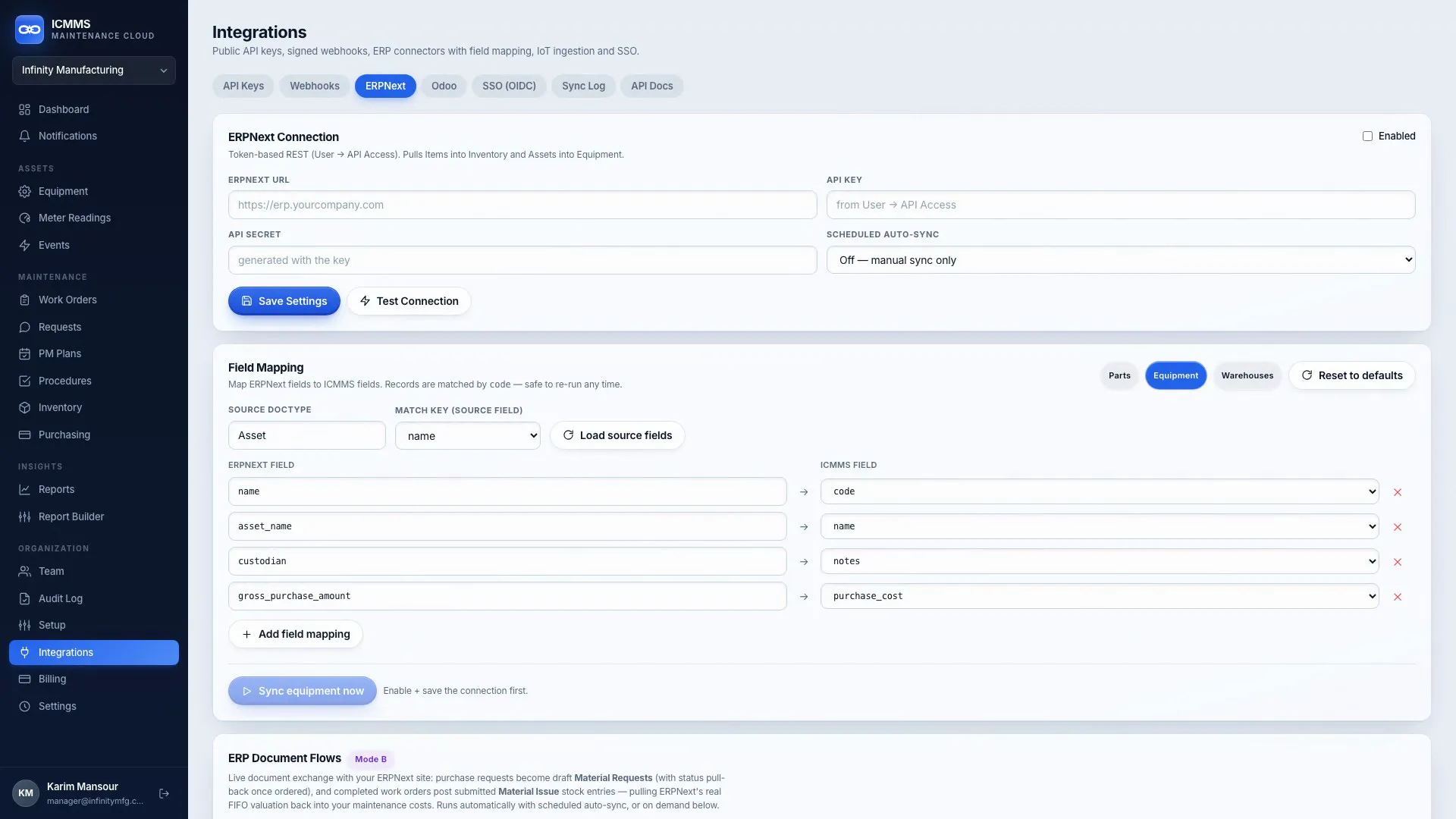
Task: Open Inventory box icon
Action: tap(24, 408)
